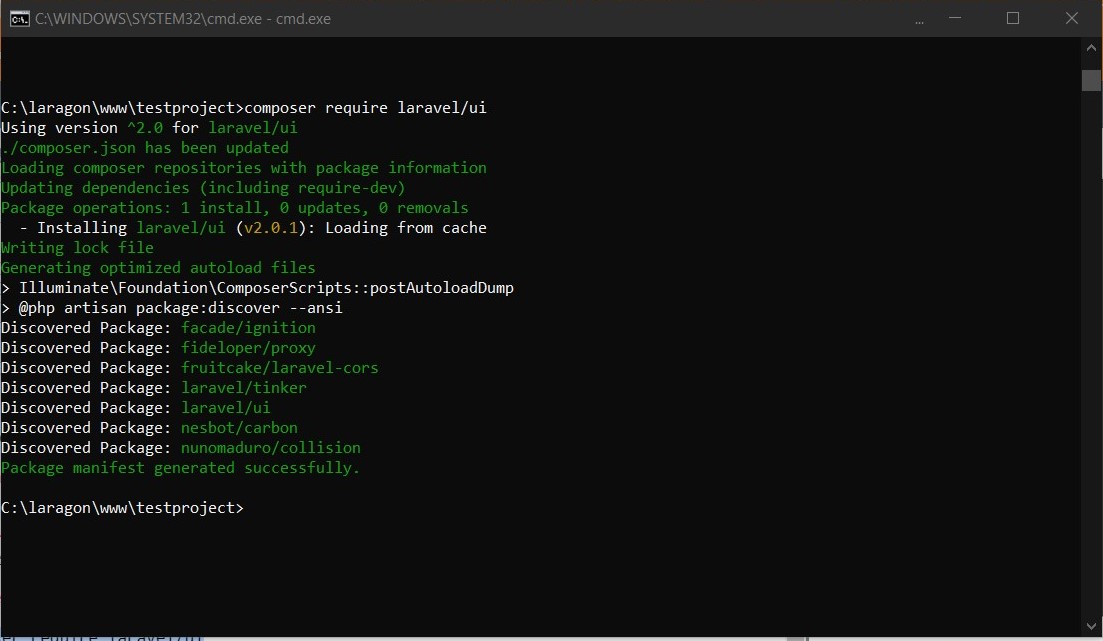
Task: Click the 'nesbot/carbon' package name
Action: [239, 428]
